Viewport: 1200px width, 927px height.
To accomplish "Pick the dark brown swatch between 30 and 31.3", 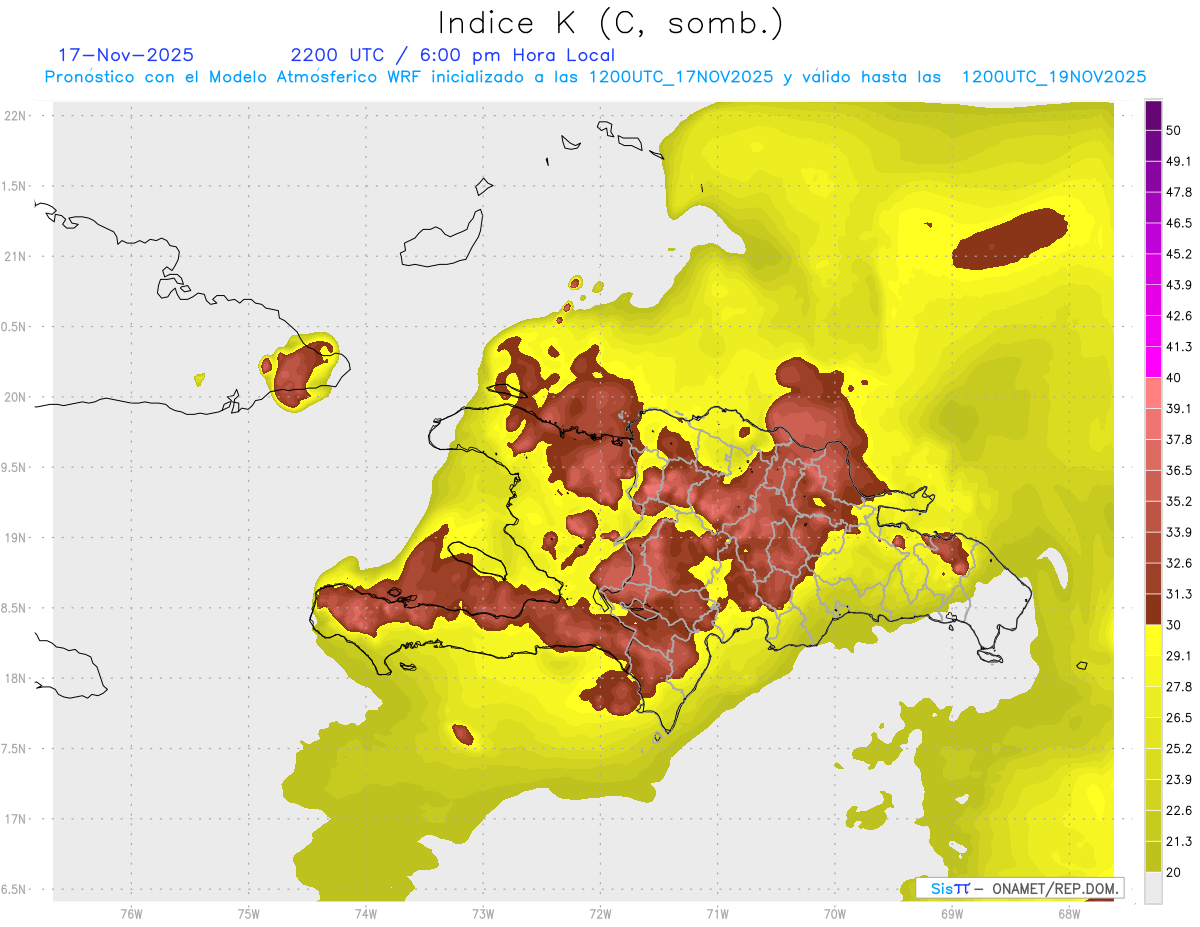I will [x=1153, y=610].
